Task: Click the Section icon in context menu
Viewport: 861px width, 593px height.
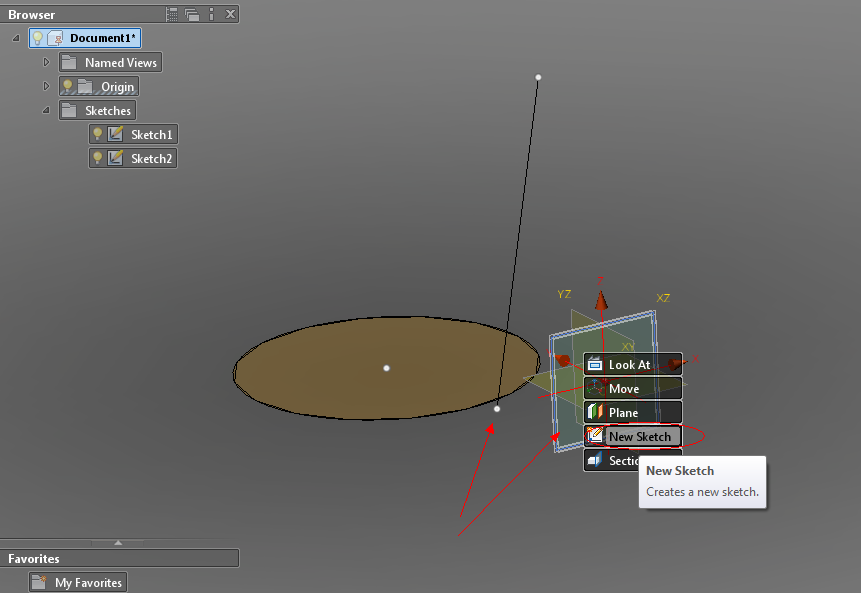Action: [595, 460]
